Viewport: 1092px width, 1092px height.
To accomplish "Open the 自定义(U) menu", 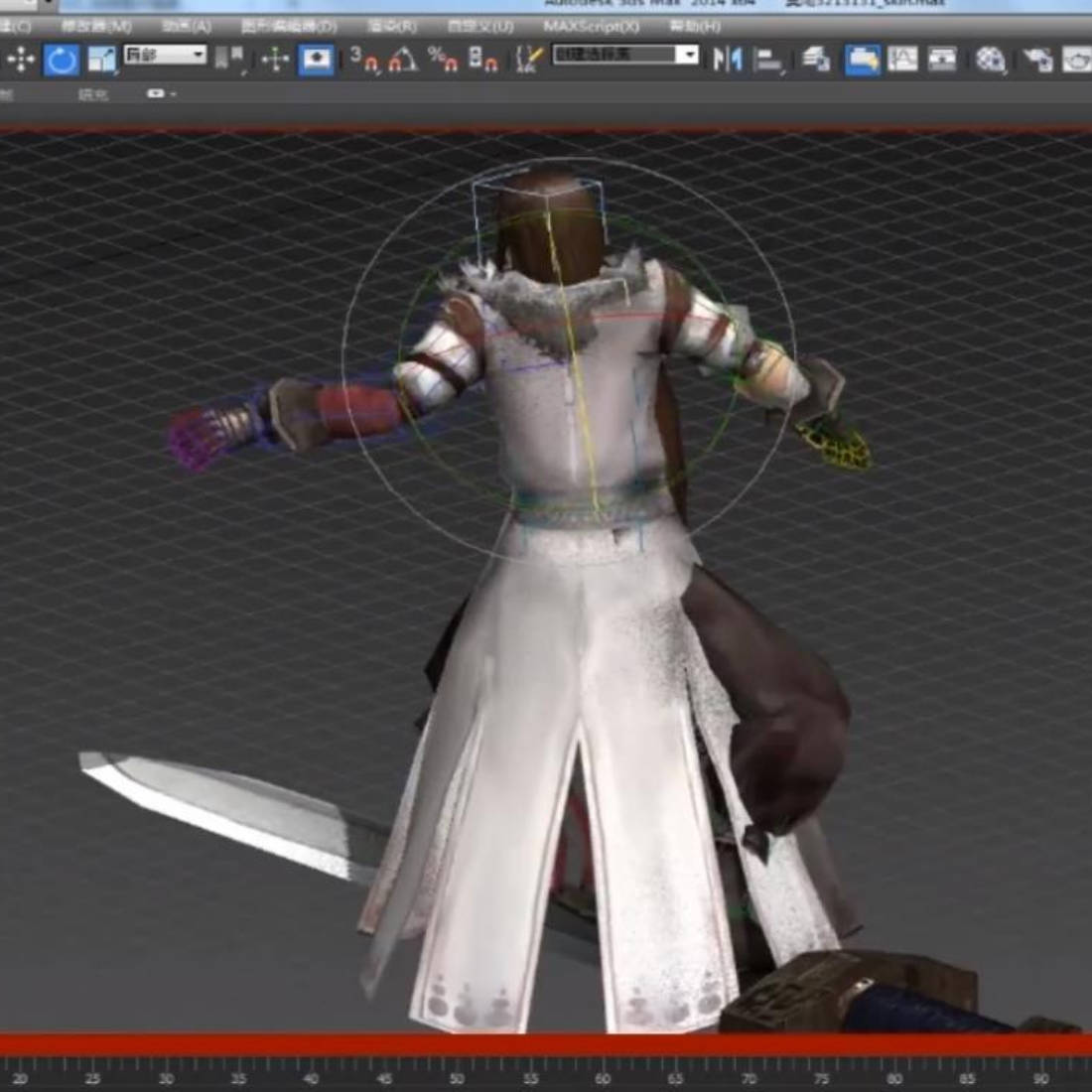I will click(x=480, y=27).
